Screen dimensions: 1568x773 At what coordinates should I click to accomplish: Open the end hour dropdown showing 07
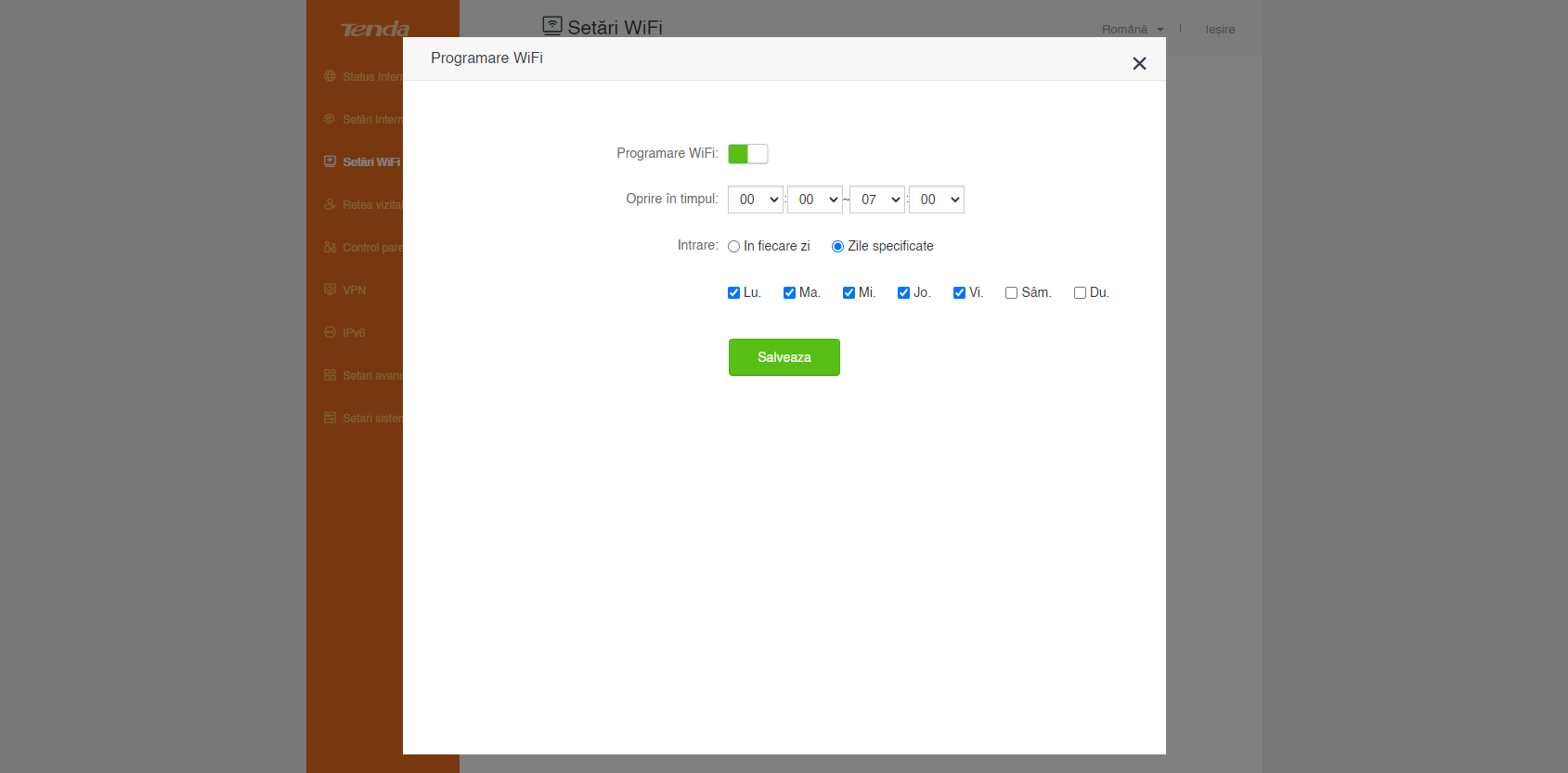876,200
